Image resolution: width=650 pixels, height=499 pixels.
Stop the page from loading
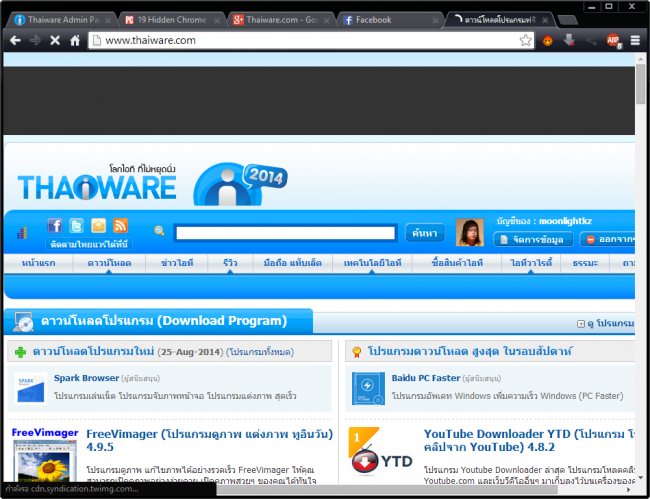pyautogui.click(x=55, y=40)
